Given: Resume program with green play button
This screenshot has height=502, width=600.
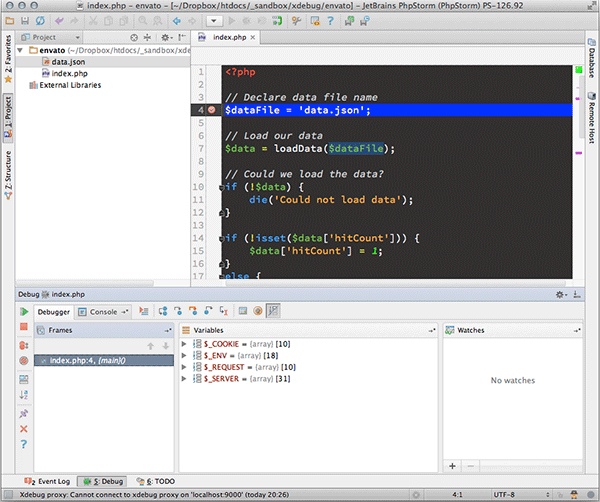Looking at the screenshot, I should (24, 311).
